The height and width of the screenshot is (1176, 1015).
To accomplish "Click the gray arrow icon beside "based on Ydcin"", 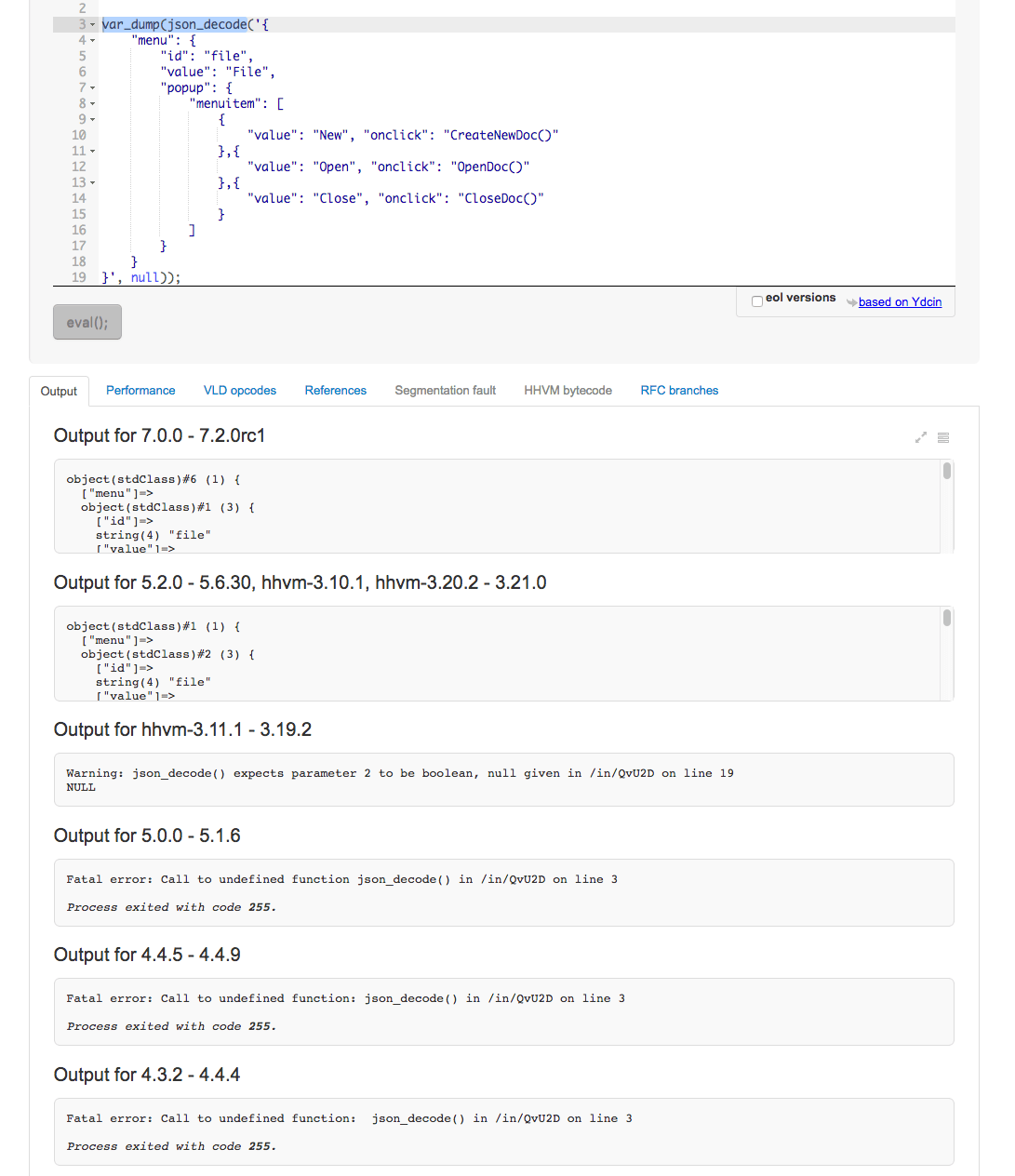I will pyautogui.click(x=851, y=301).
